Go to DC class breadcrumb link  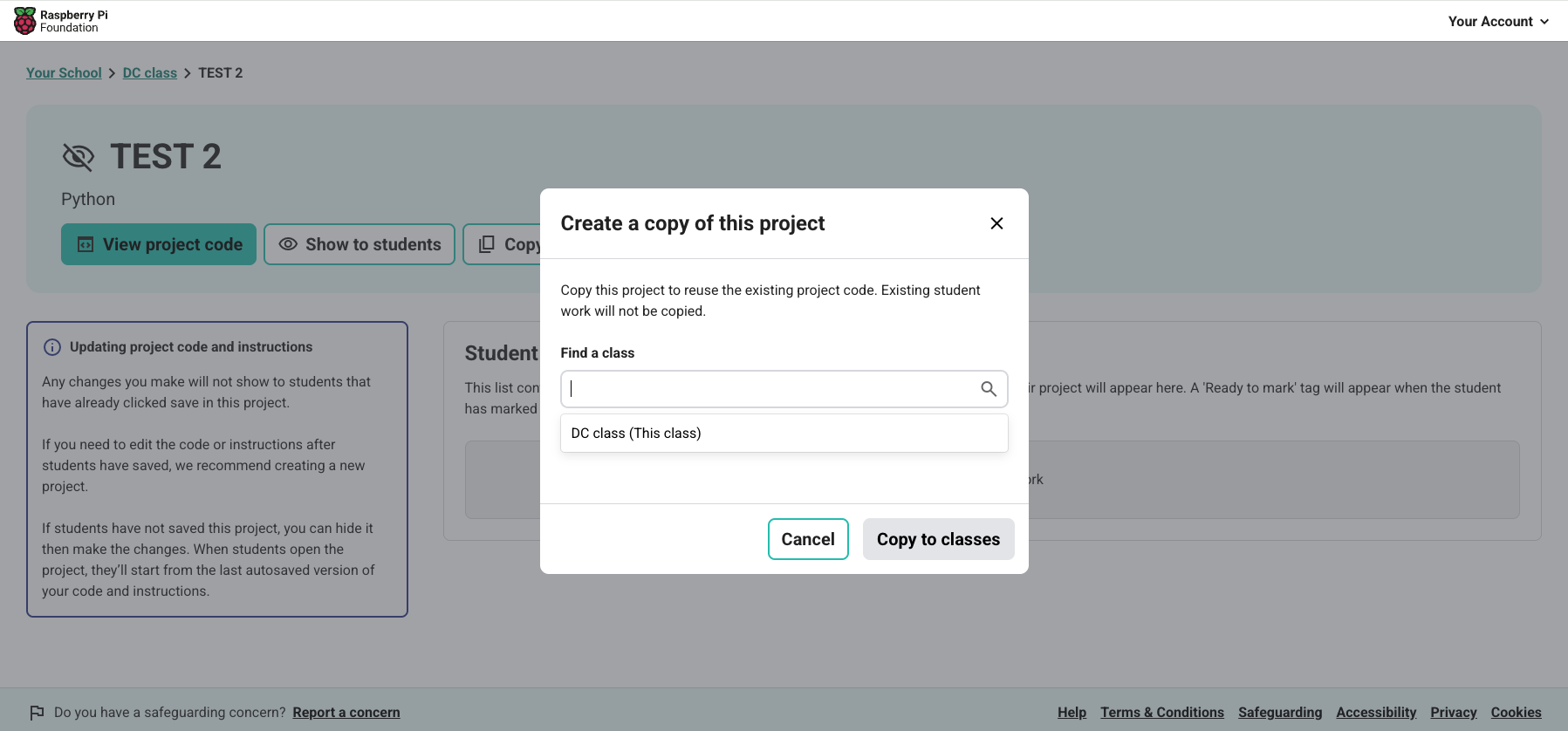click(x=149, y=73)
